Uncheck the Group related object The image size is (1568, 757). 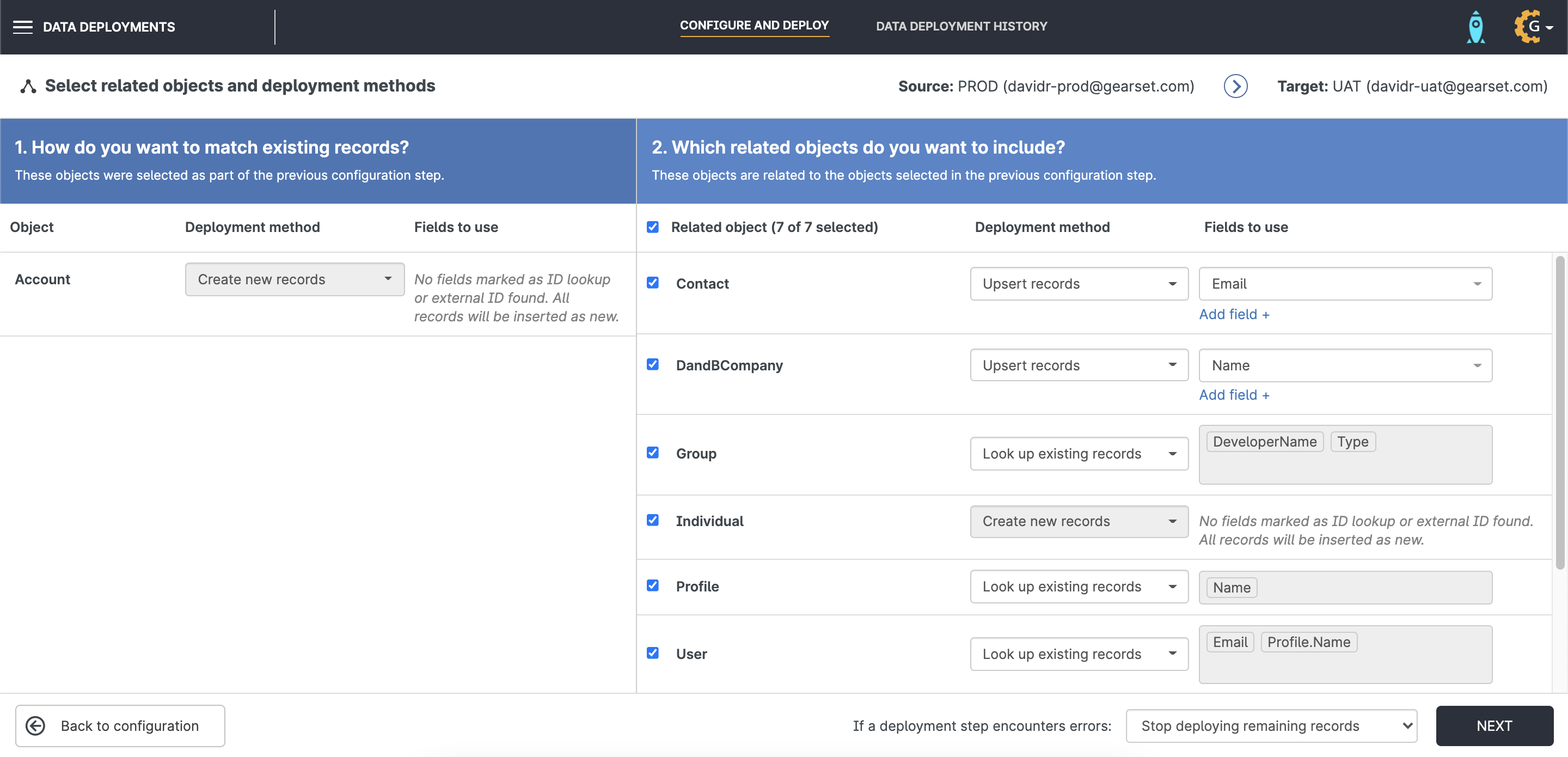(653, 453)
